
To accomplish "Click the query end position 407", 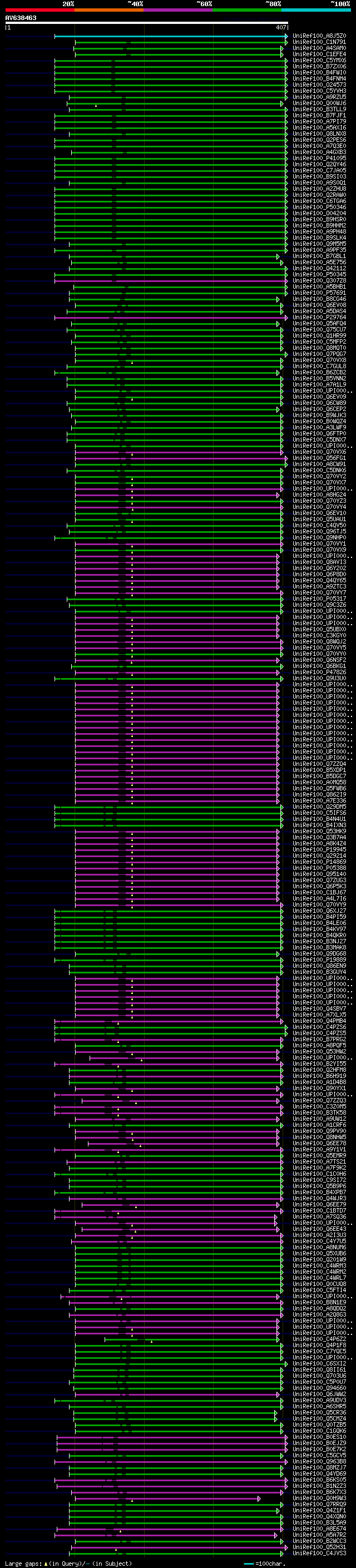I will coord(280,27).
